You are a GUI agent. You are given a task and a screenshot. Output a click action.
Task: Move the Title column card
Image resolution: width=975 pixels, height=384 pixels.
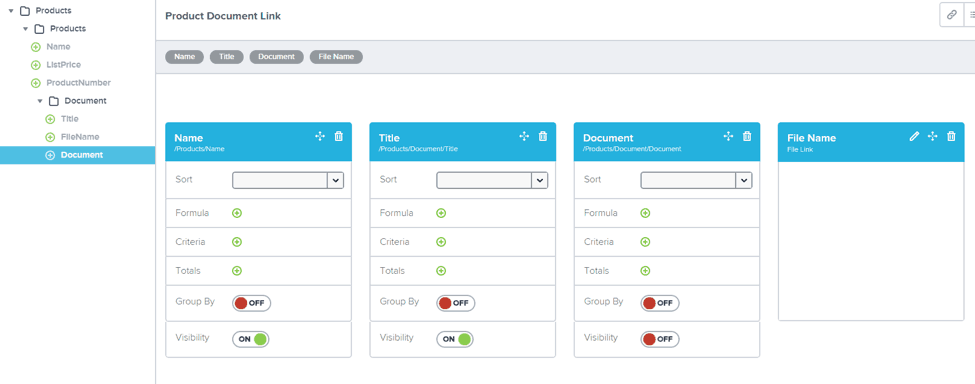pyautogui.click(x=524, y=136)
